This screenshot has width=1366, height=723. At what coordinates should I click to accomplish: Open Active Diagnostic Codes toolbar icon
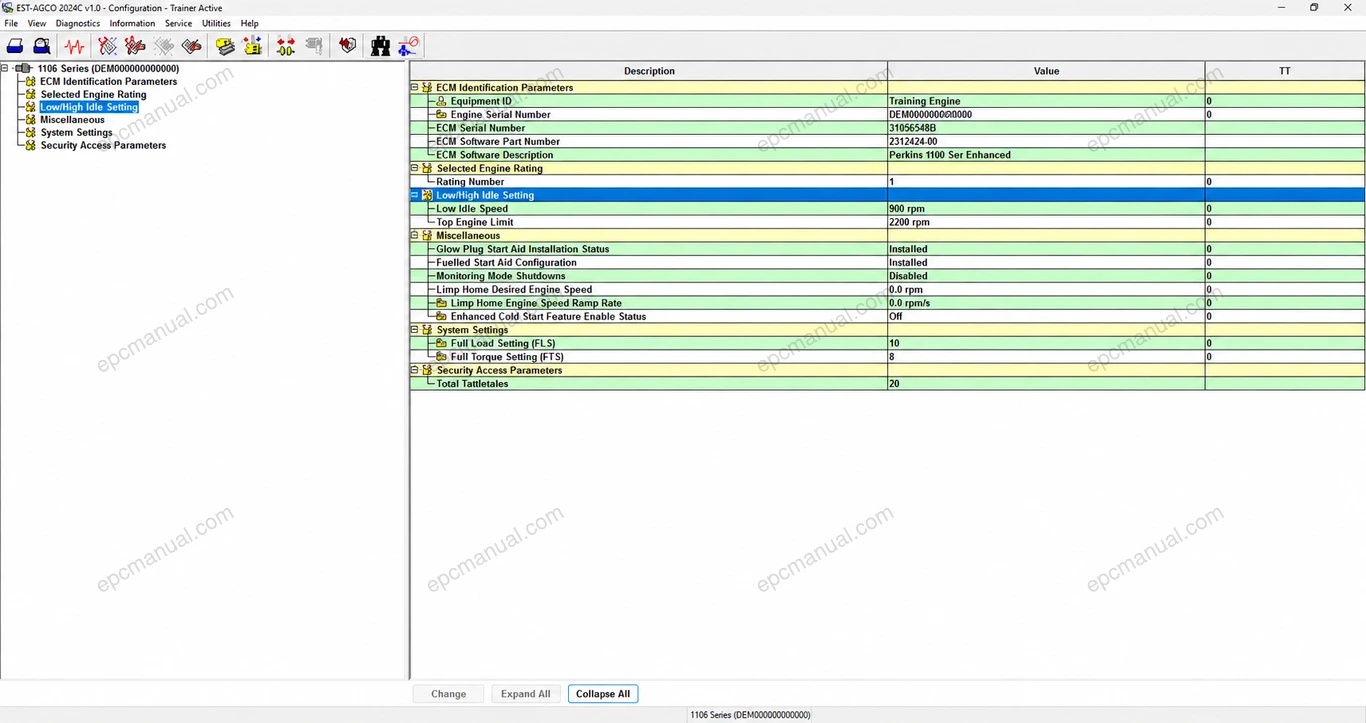(108, 46)
